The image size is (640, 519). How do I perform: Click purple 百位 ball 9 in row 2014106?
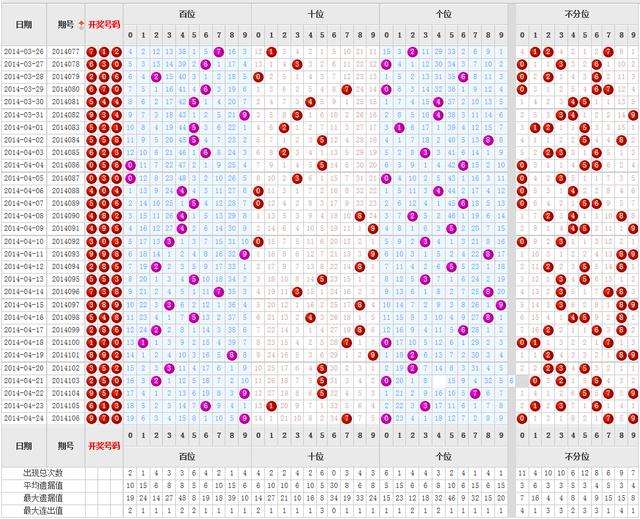pyautogui.click(x=244, y=418)
